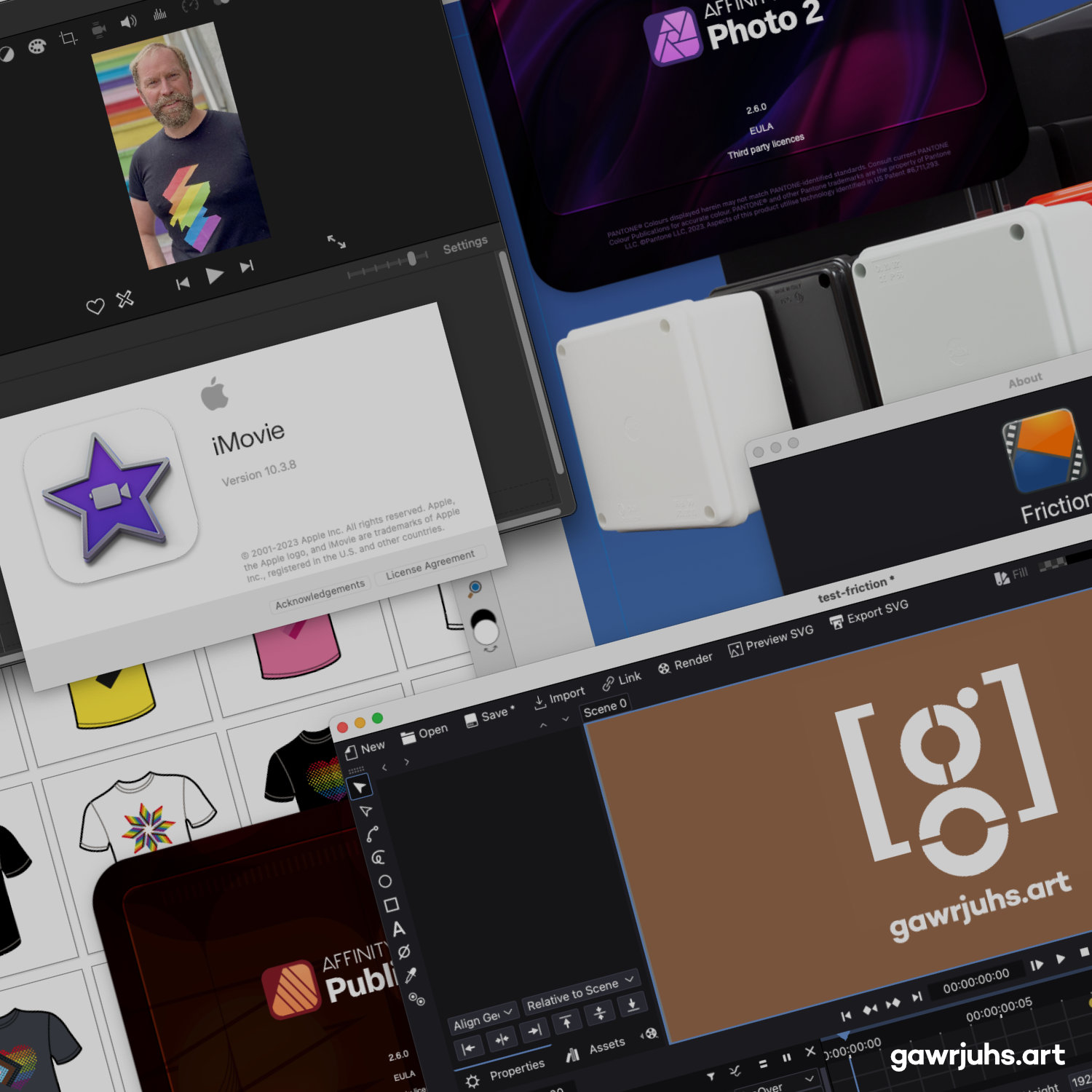
Task: Click Render in Friction toolbar
Action: tap(685, 664)
